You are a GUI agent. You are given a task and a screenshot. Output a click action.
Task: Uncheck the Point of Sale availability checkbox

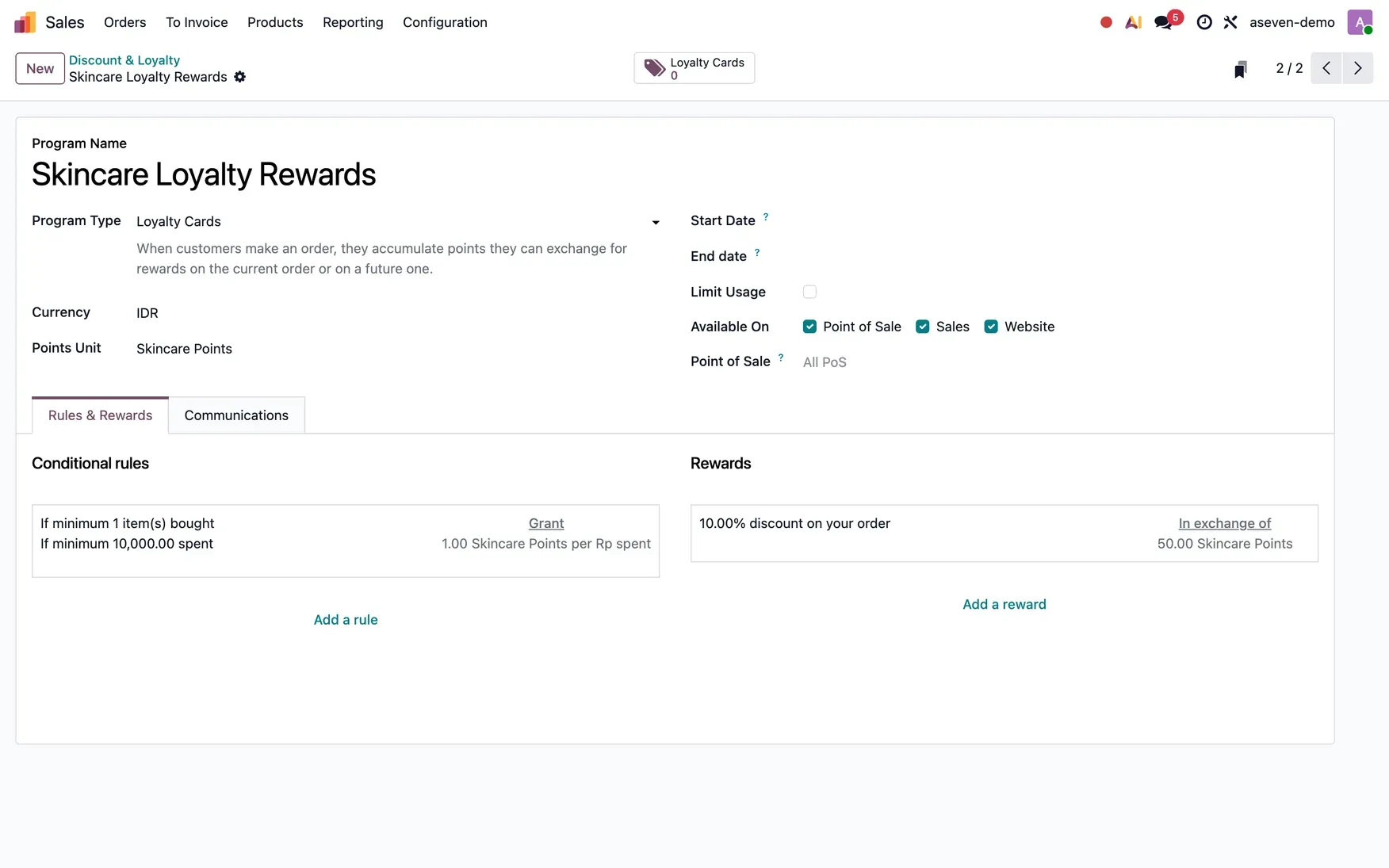click(809, 327)
